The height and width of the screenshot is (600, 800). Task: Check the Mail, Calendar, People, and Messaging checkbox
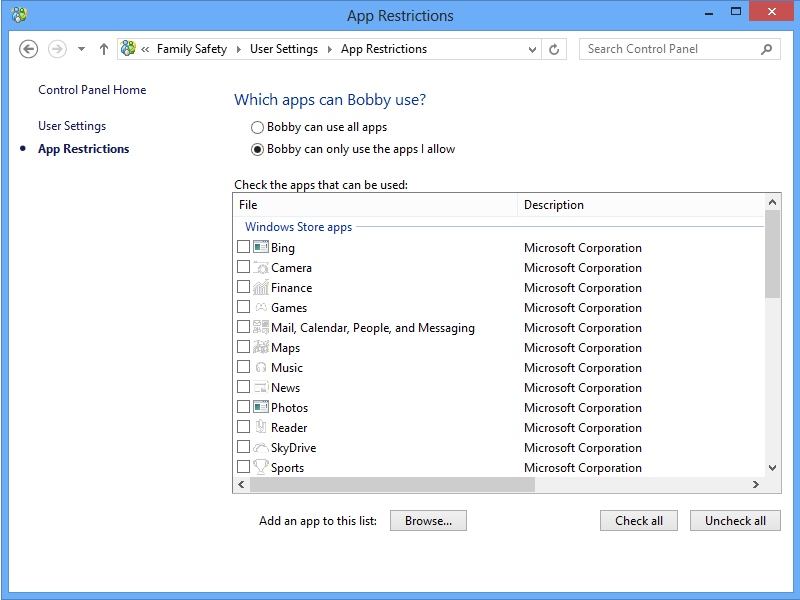tap(243, 327)
